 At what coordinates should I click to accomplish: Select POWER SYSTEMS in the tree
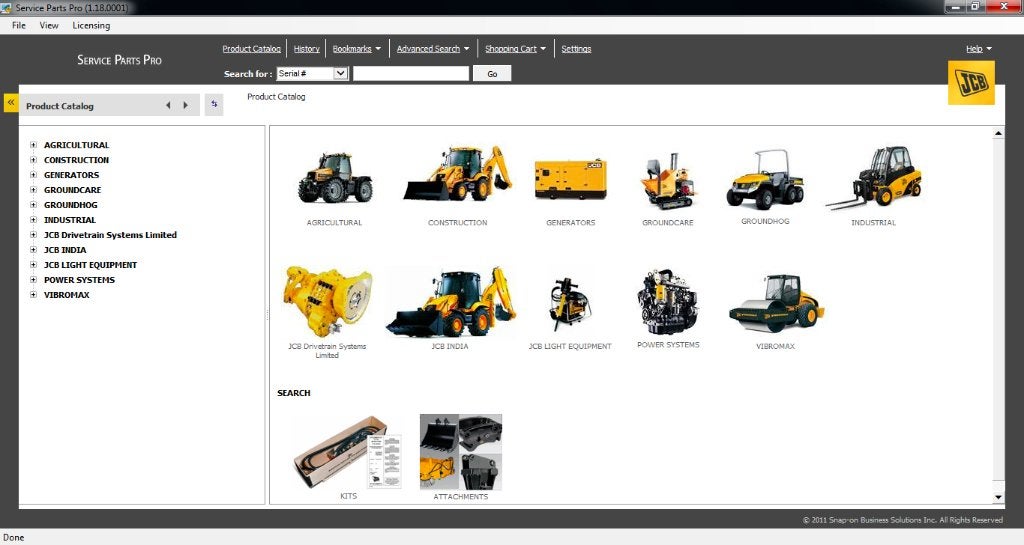pyautogui.click(x=79, y=280)
